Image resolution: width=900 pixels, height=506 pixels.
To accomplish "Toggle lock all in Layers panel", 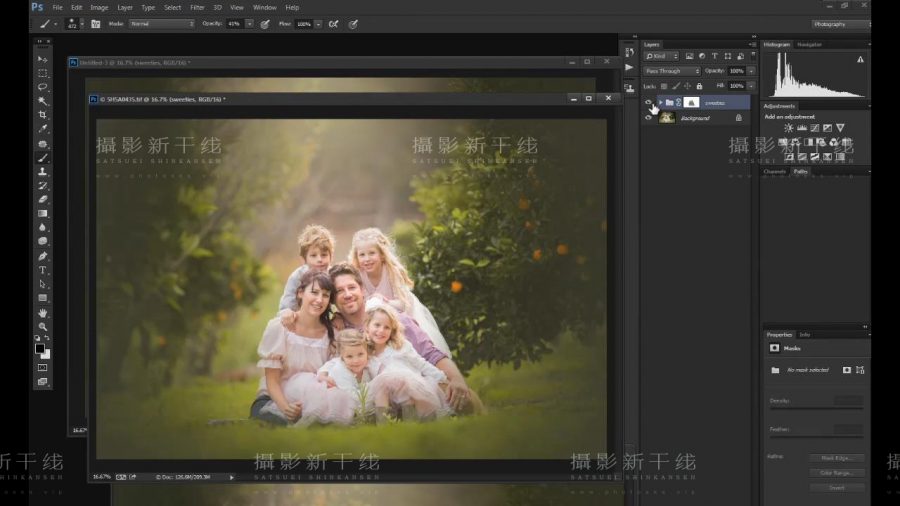I will [x=699, y=86].
